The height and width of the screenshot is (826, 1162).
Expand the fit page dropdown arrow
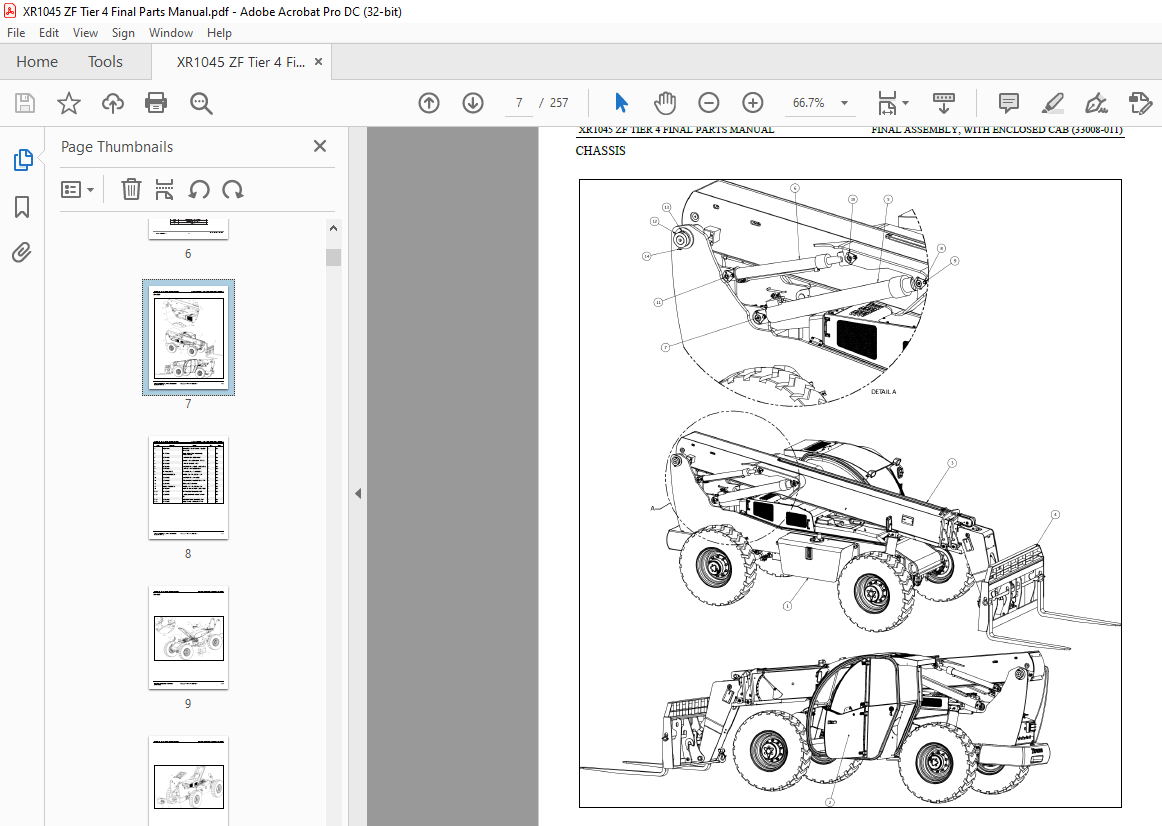(x=906, y=103)
